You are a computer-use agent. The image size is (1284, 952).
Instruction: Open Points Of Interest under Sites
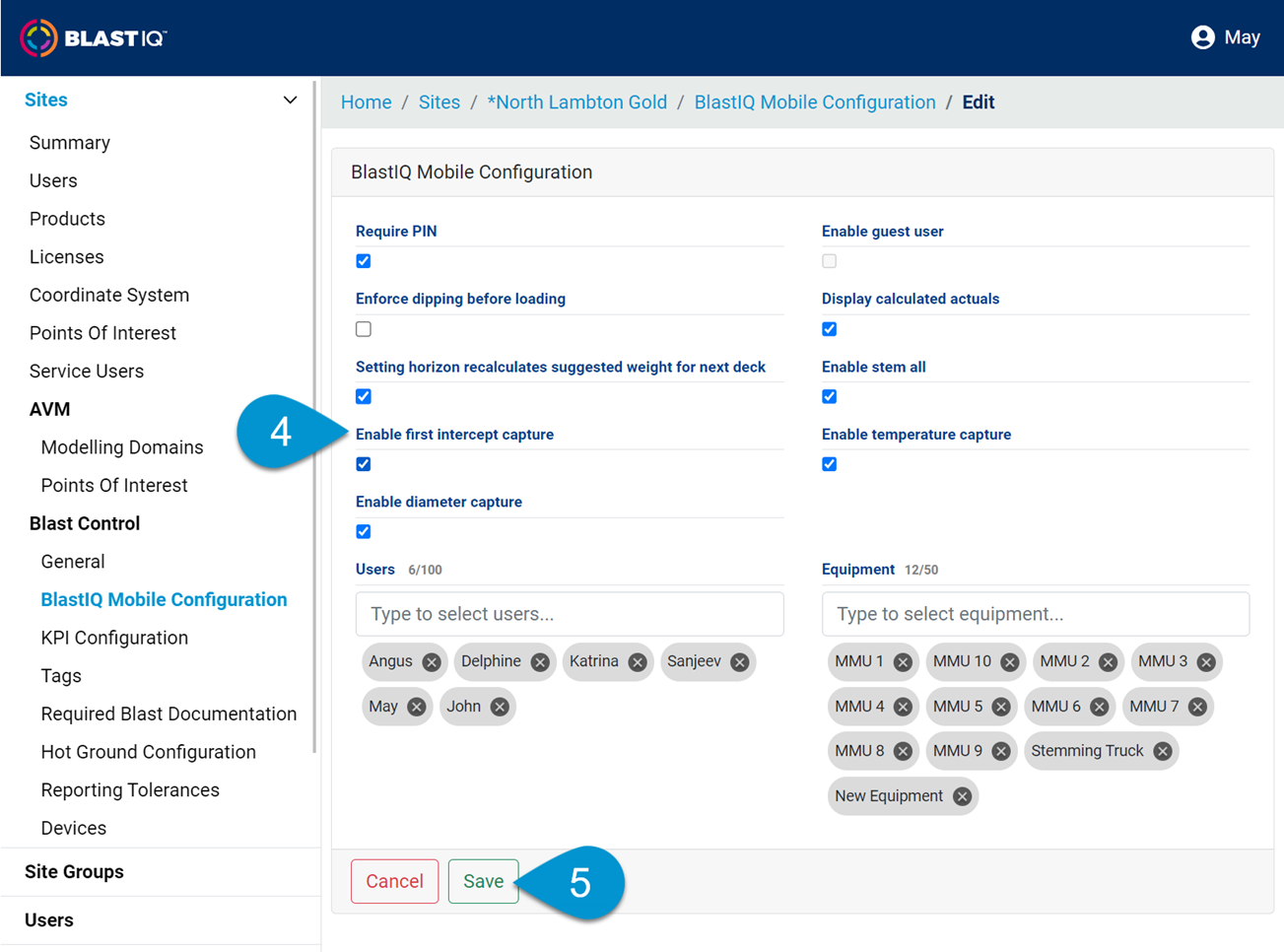tap(102, 333)
